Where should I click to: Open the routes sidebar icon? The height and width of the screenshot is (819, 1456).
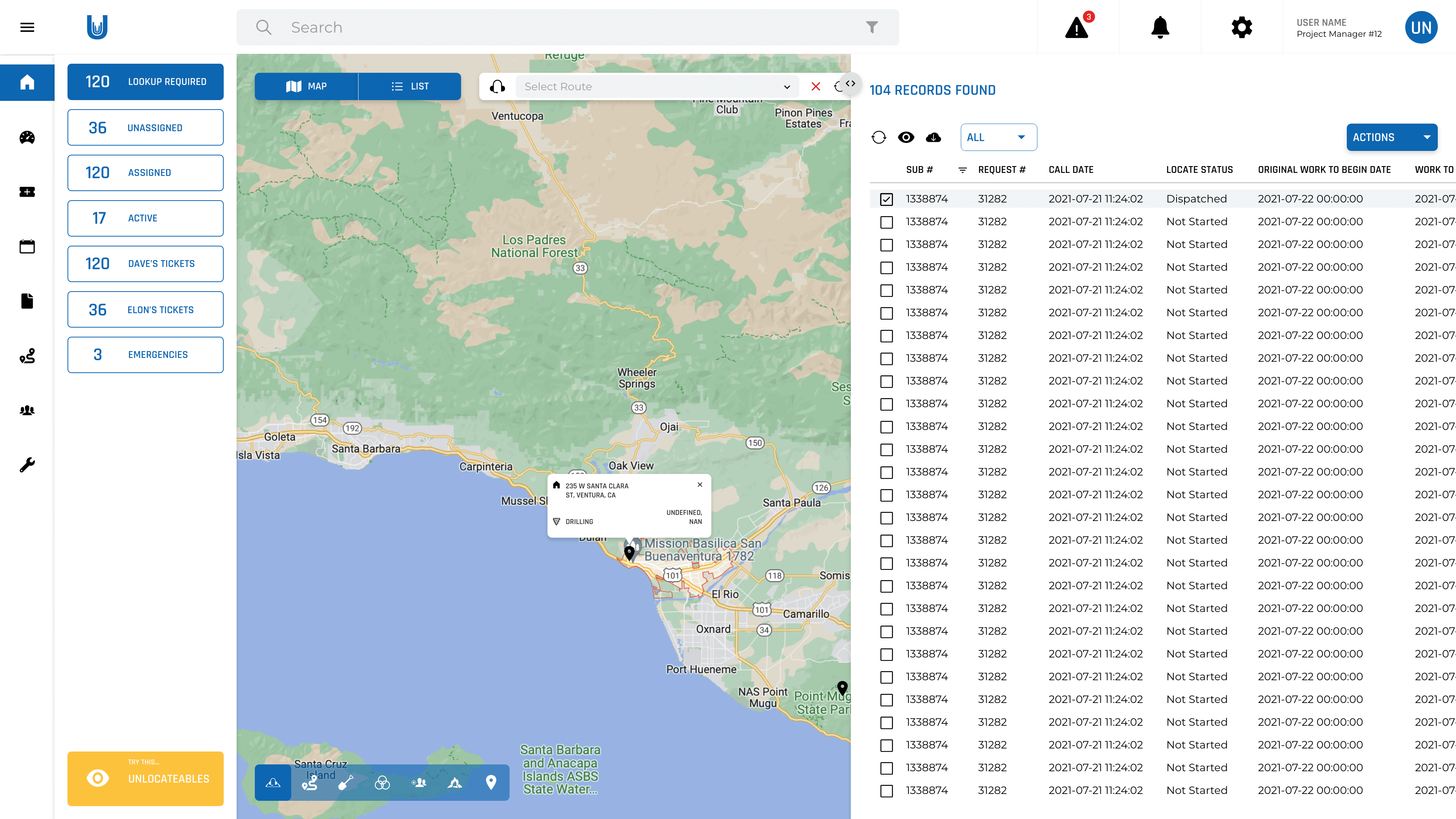point(27,356)
